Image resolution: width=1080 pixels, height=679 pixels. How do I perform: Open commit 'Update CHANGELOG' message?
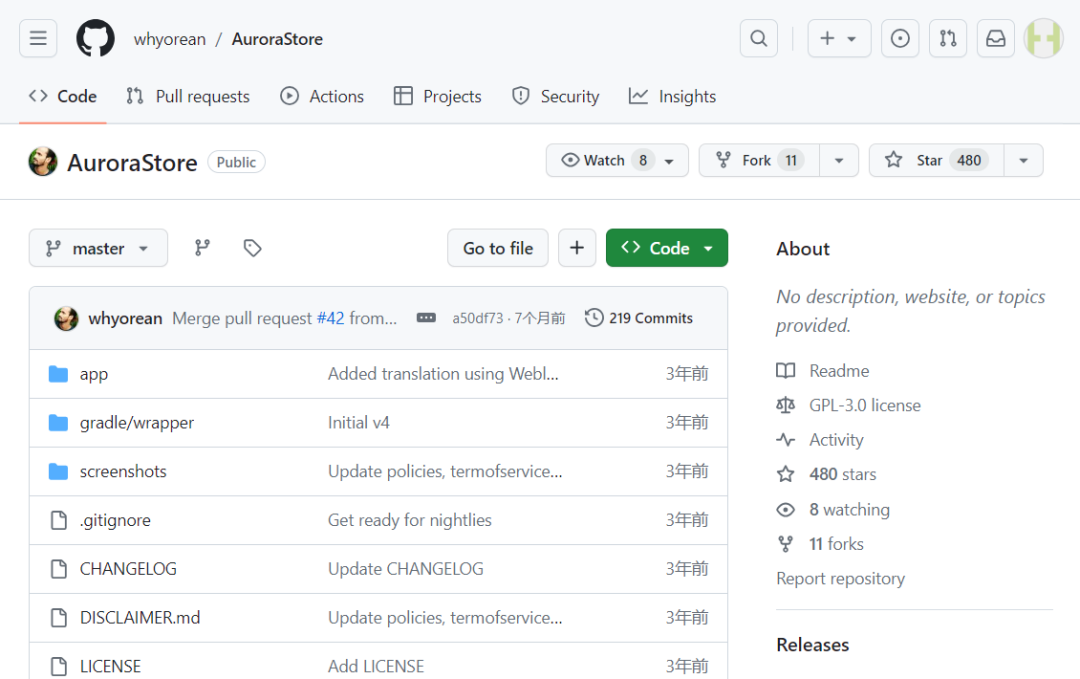[405, 569]
